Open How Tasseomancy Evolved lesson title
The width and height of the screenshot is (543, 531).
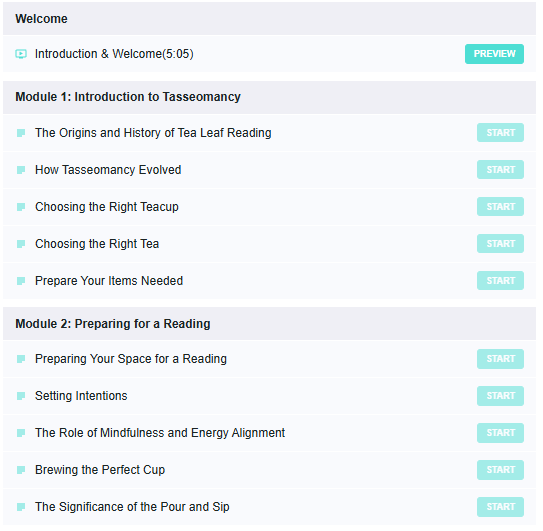108,170
